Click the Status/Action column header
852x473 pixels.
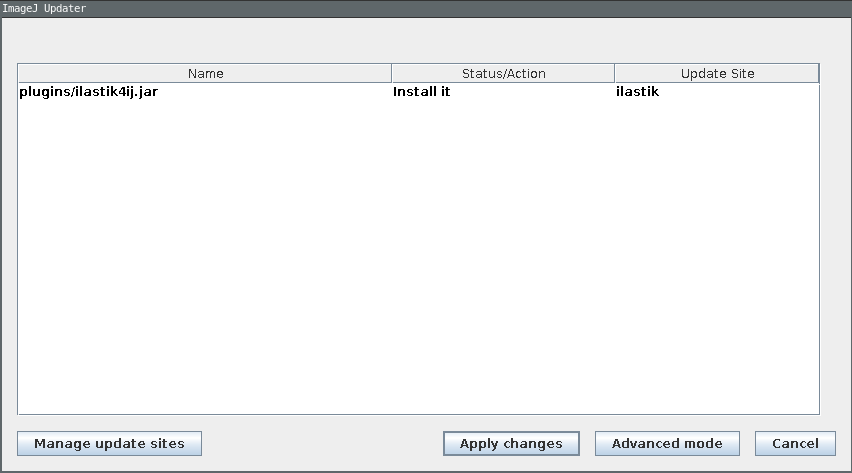pos(503,74)
